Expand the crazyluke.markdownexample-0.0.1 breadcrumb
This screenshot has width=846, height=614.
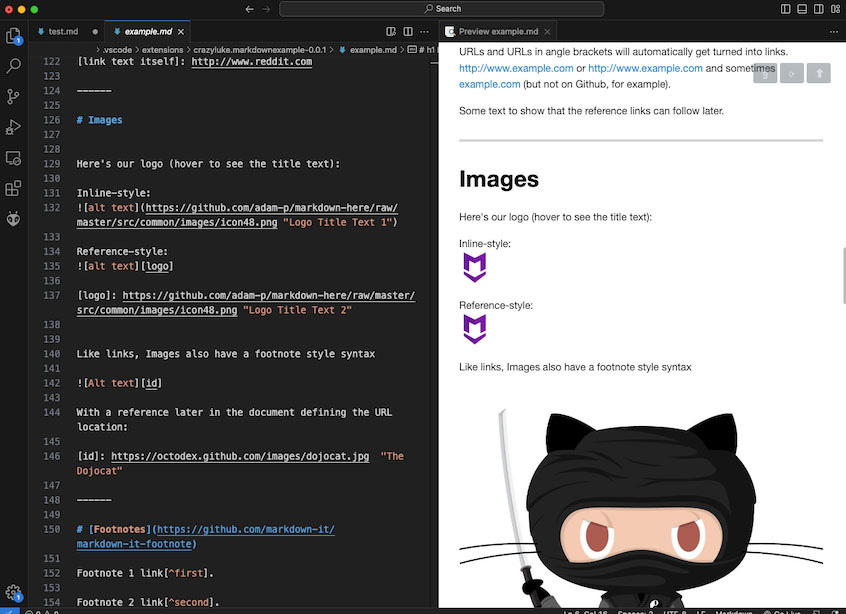coord(260,50)
